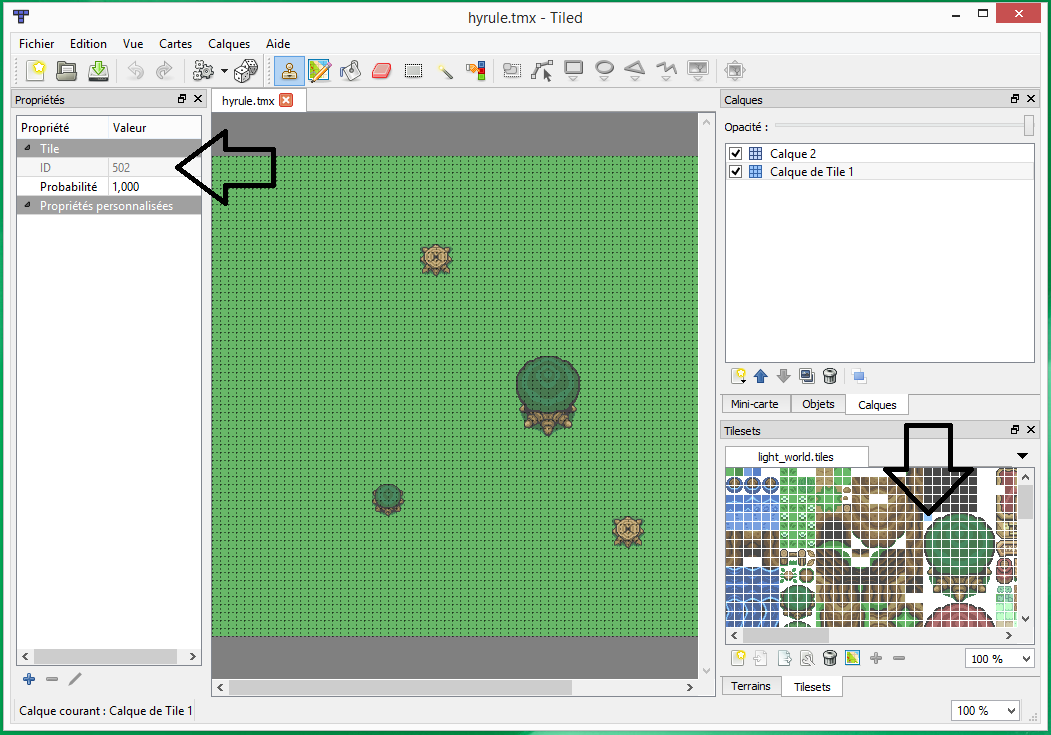Click the pencil rename property icon
This screenshot has width=1051, height=735.
click(75, 679)
